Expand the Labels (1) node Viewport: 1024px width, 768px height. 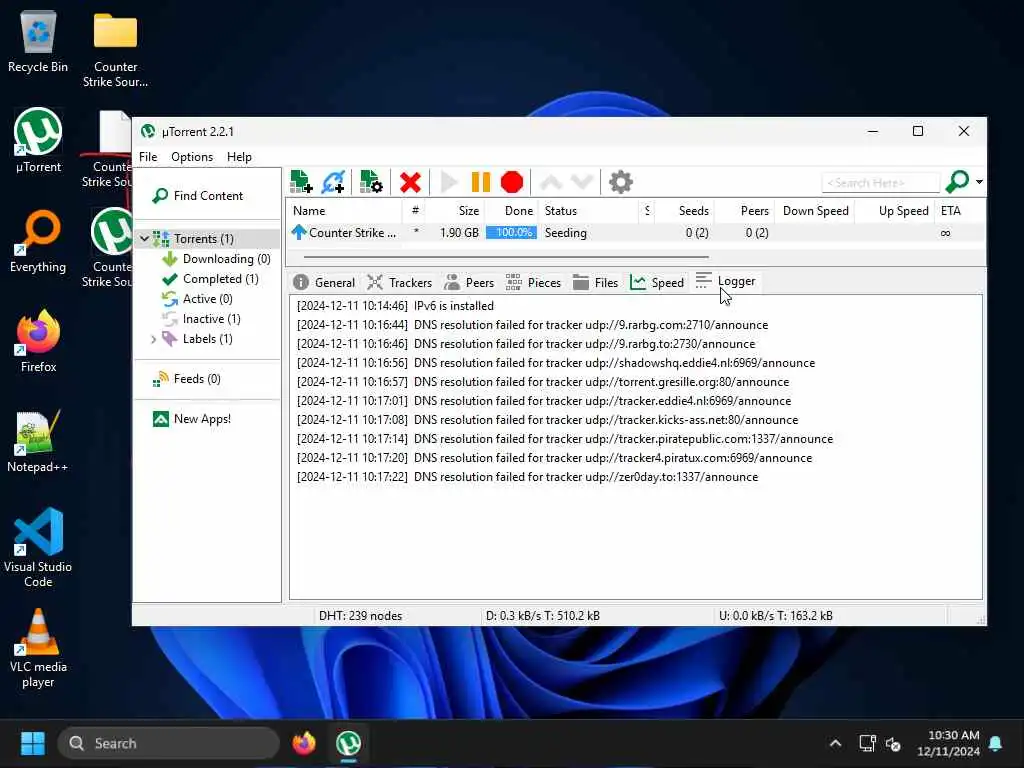153,339
